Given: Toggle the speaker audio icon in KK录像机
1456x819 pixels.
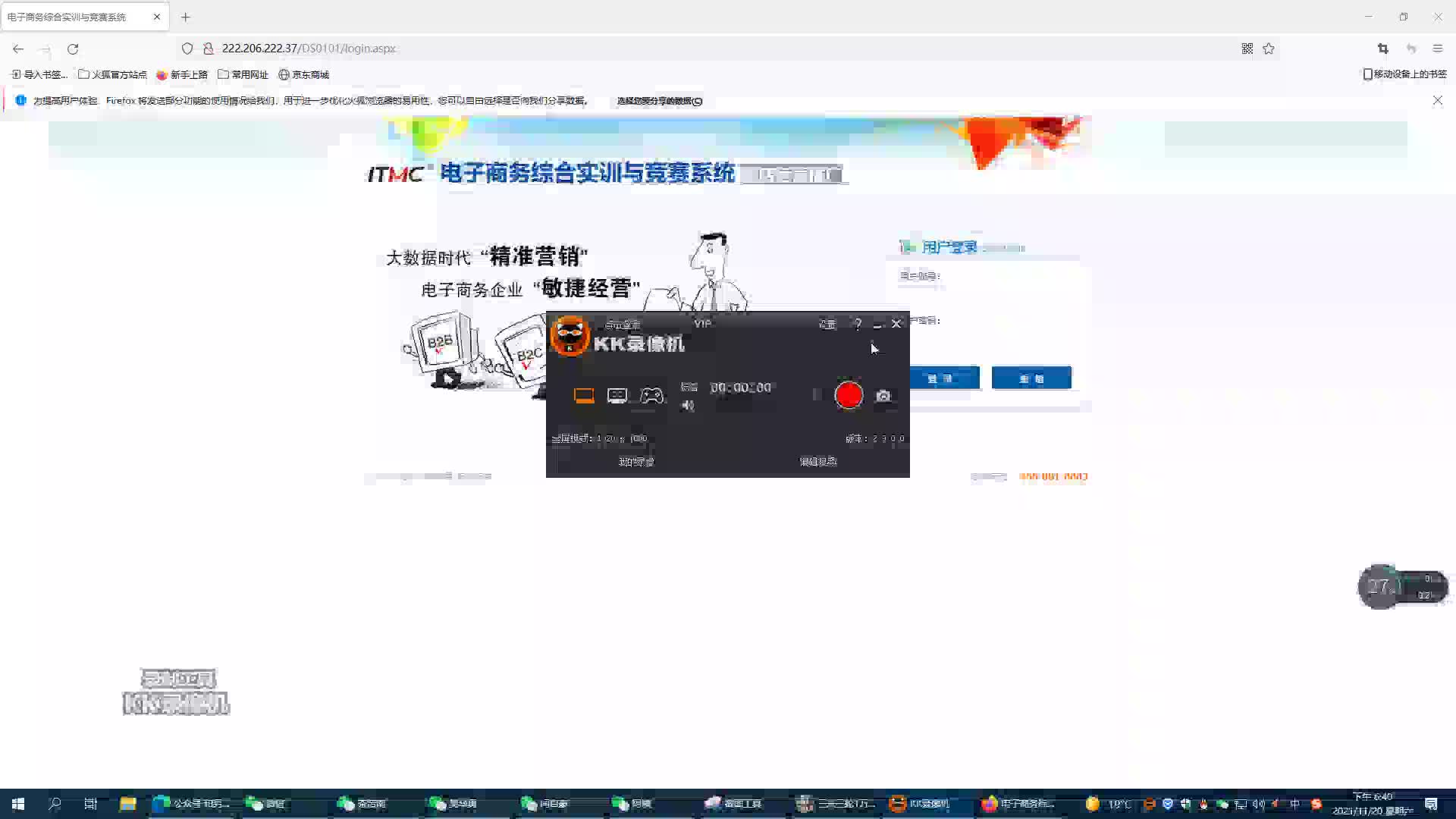Looking at the screenshot, I should 688,405.
